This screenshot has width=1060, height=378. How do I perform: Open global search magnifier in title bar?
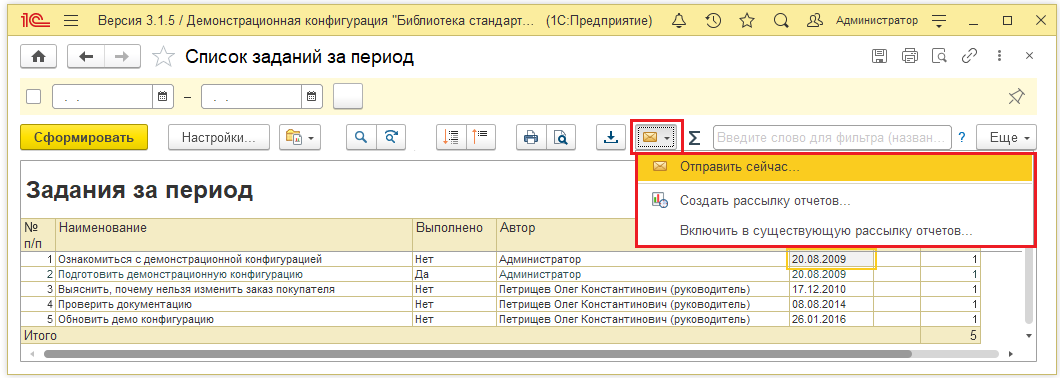(781, 21)
